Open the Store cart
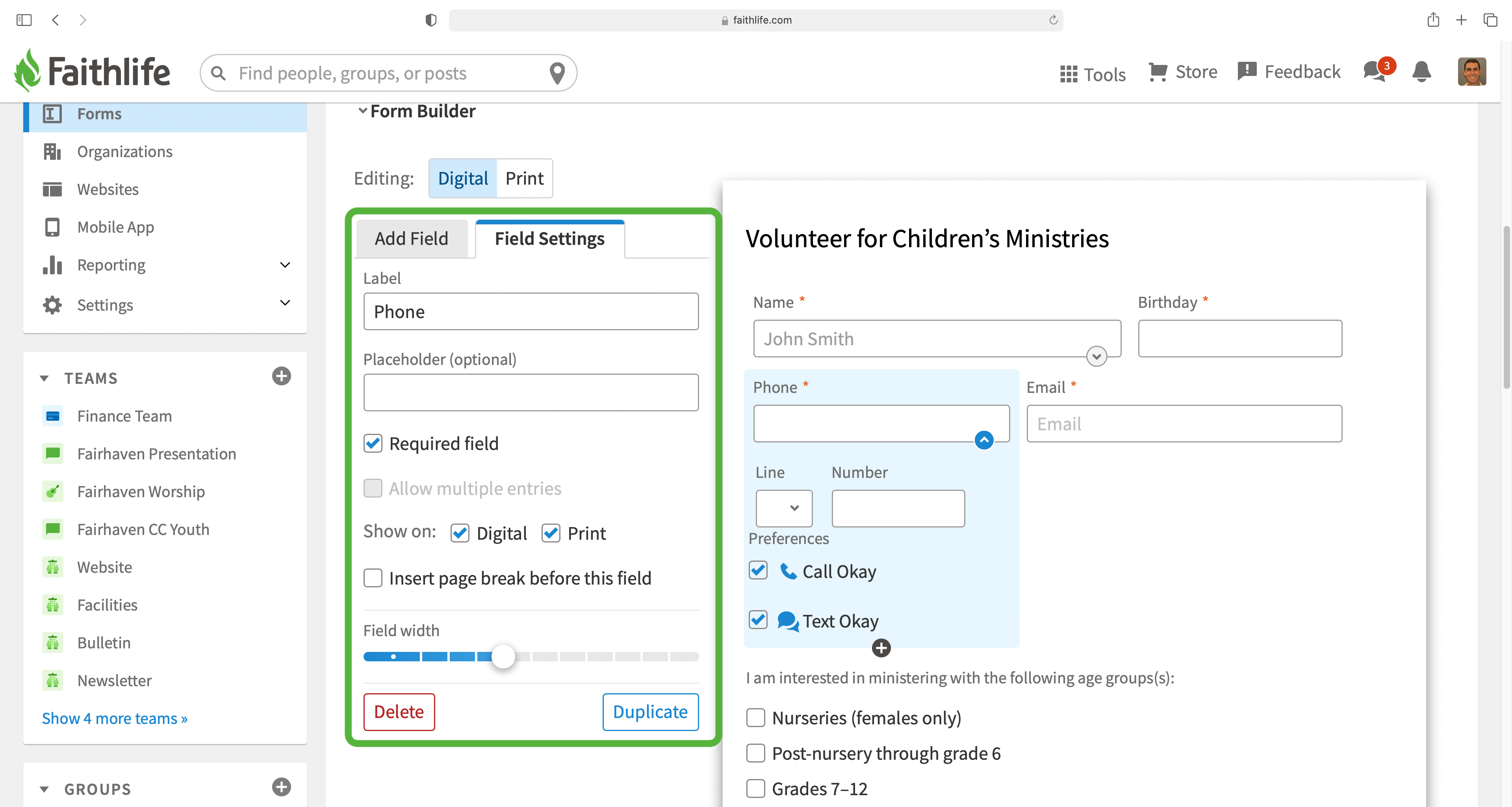1512x807 pixels. [x=1183, y=72]
